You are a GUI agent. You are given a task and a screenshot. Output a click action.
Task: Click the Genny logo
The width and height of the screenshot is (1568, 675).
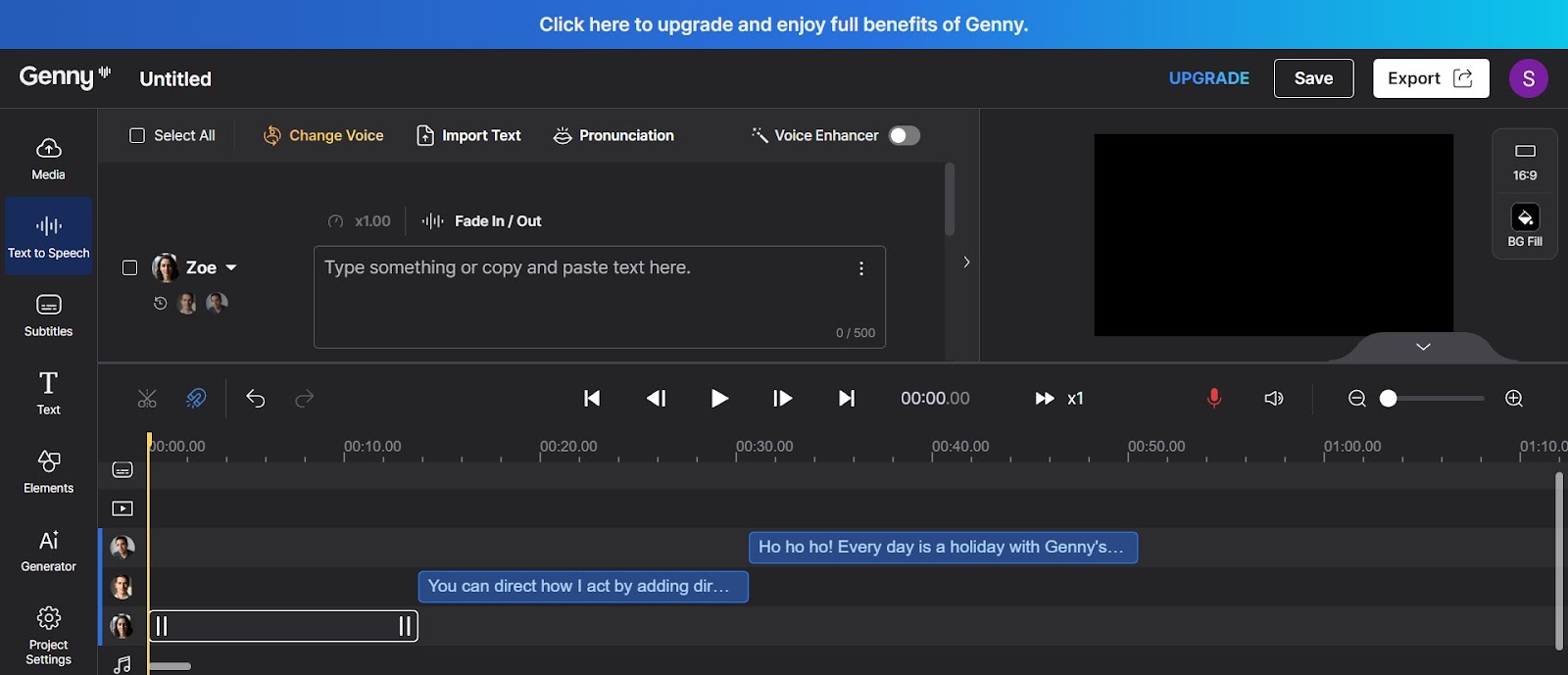tap(65, 76)
